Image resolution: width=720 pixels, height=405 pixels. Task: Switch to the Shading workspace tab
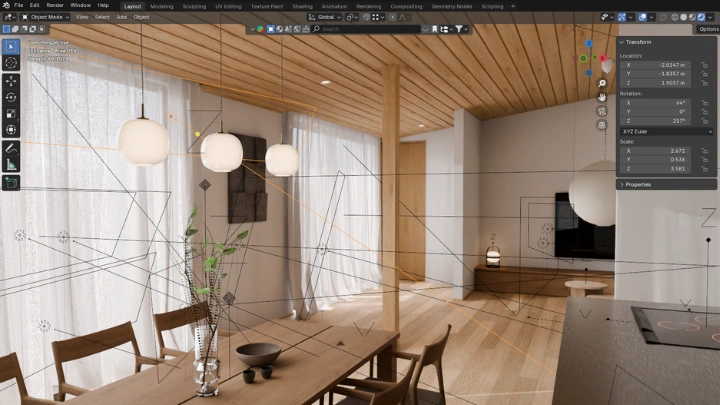point(303,6)
